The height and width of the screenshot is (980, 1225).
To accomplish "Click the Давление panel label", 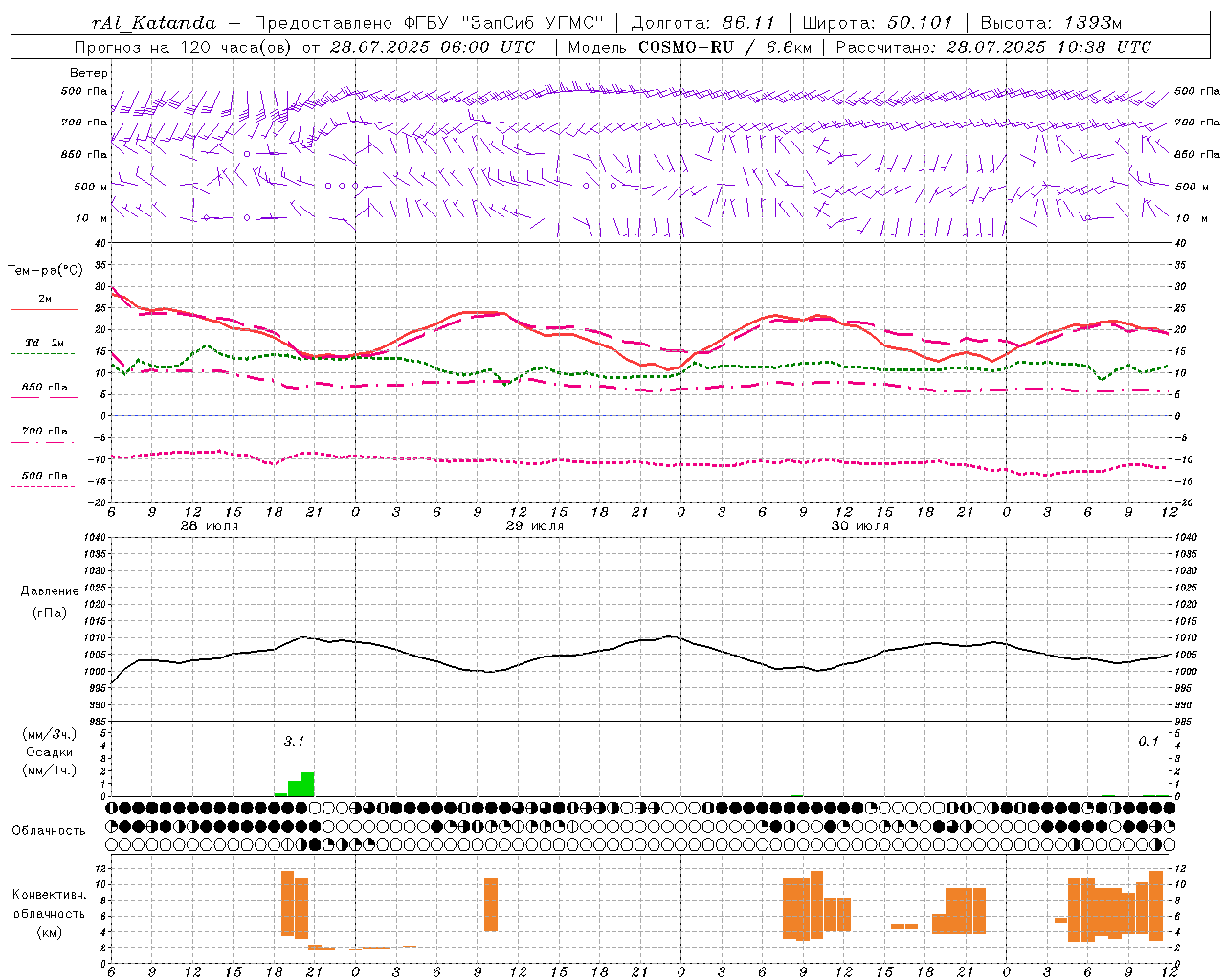I will 50,591.
